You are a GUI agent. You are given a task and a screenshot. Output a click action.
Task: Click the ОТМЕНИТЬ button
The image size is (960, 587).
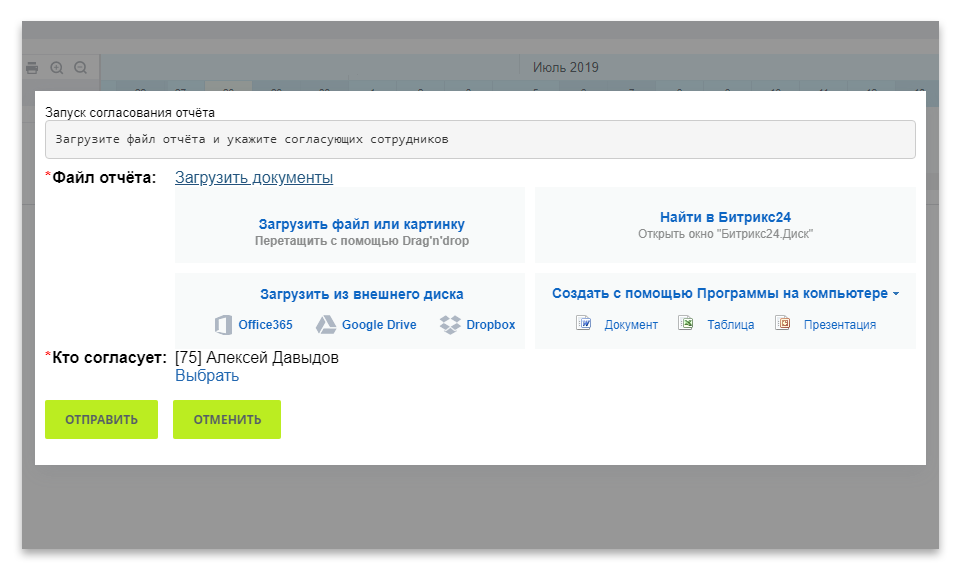coord(227,419)
